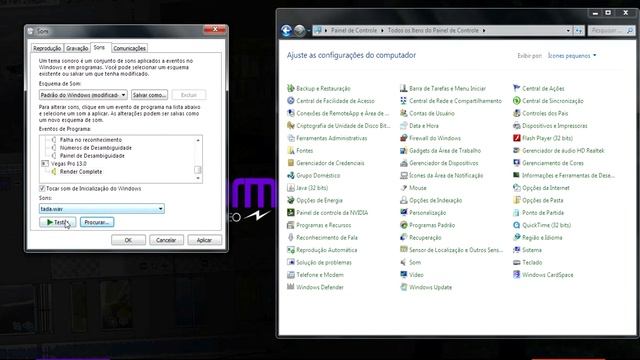Screen dimensions: 640x360
Task: Open Teclado item in Control Panel
Action: click(x=532, y=262)
